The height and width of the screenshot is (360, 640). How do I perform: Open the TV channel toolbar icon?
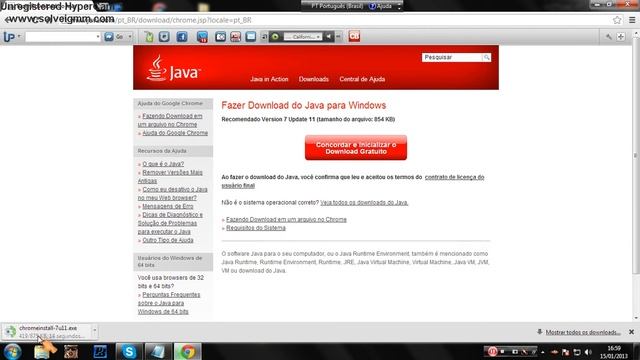click(202, 37)
